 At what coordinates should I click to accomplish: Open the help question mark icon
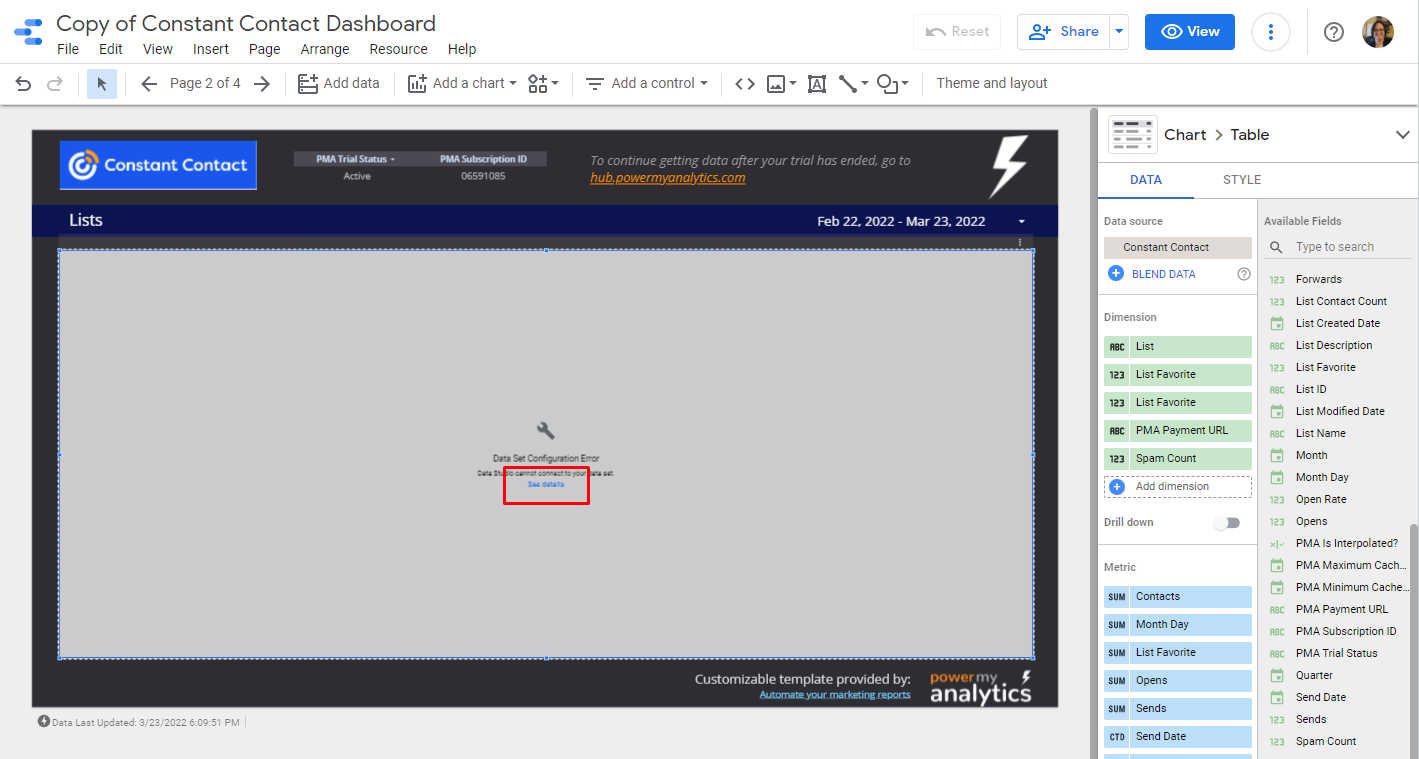(1333, 32)
